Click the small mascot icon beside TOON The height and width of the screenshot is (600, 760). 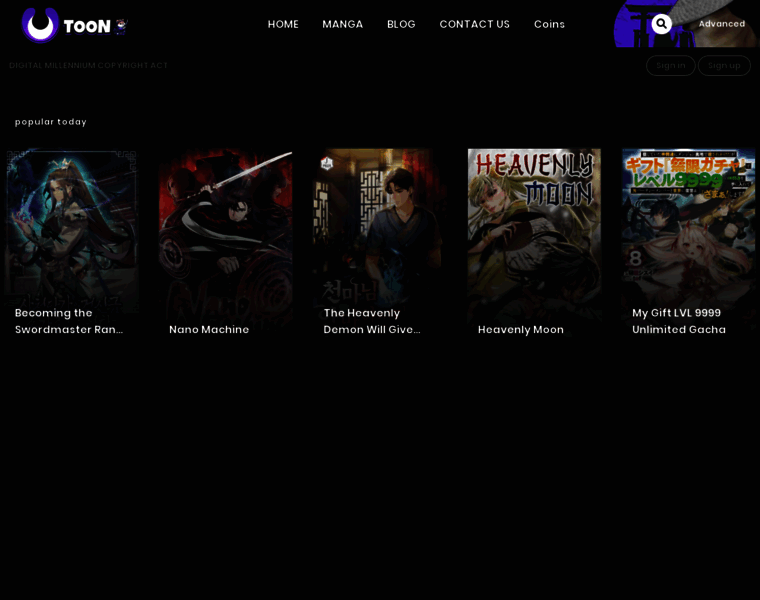coord(121,26)
